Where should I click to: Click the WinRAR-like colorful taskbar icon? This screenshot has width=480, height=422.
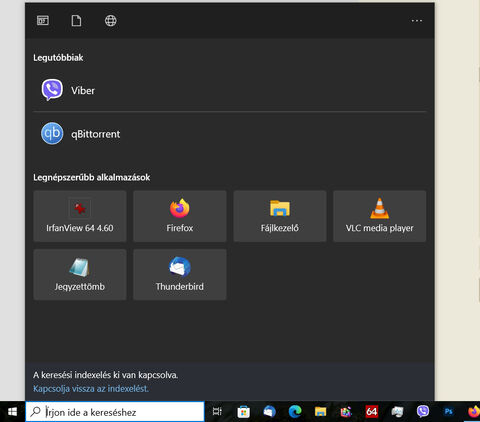tap(346, 412)
